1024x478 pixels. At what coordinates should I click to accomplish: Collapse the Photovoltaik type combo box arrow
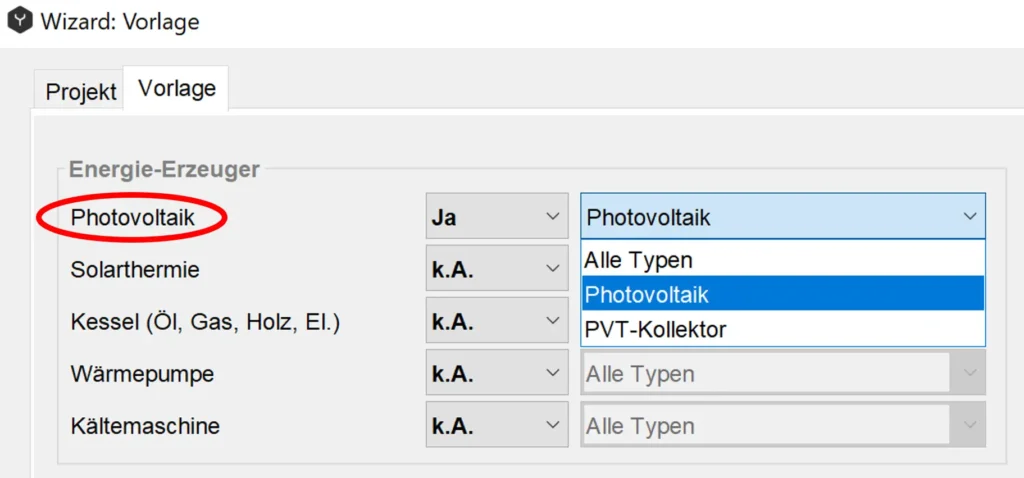(x=970, y=216)
